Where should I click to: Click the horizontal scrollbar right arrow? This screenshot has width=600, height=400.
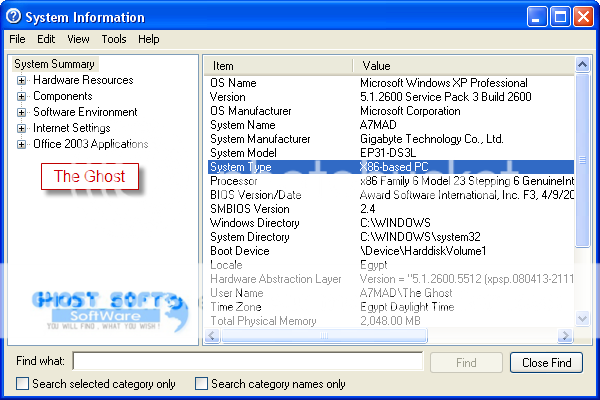564,336
